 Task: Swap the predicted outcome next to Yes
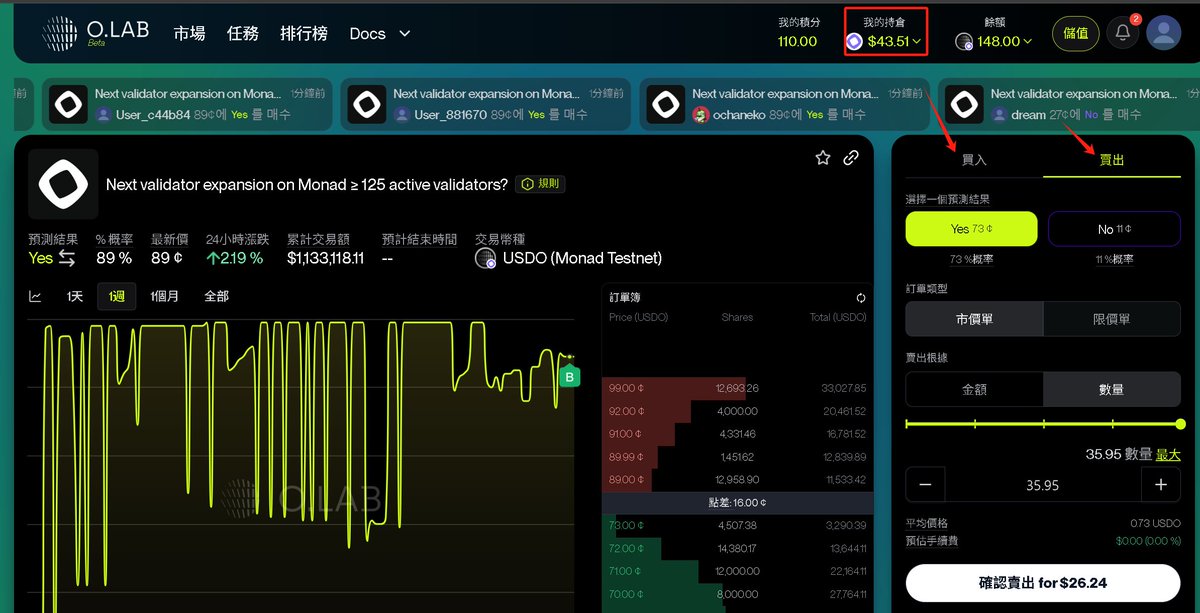click(x=67, y=258)
